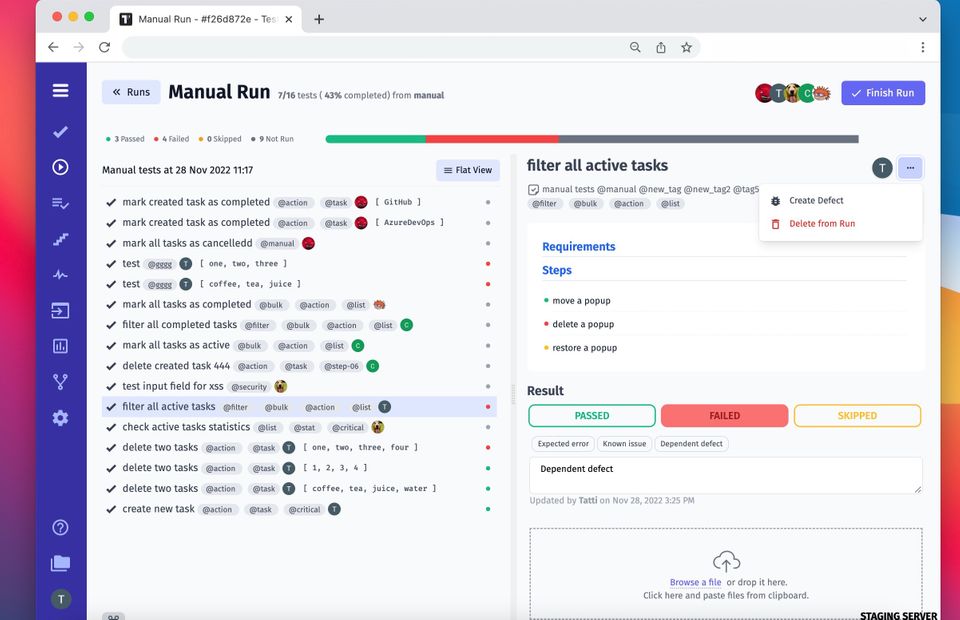Click the green passed segment of progress bar
The height and width of the screenshot is (620, 960).
[375, 139]
